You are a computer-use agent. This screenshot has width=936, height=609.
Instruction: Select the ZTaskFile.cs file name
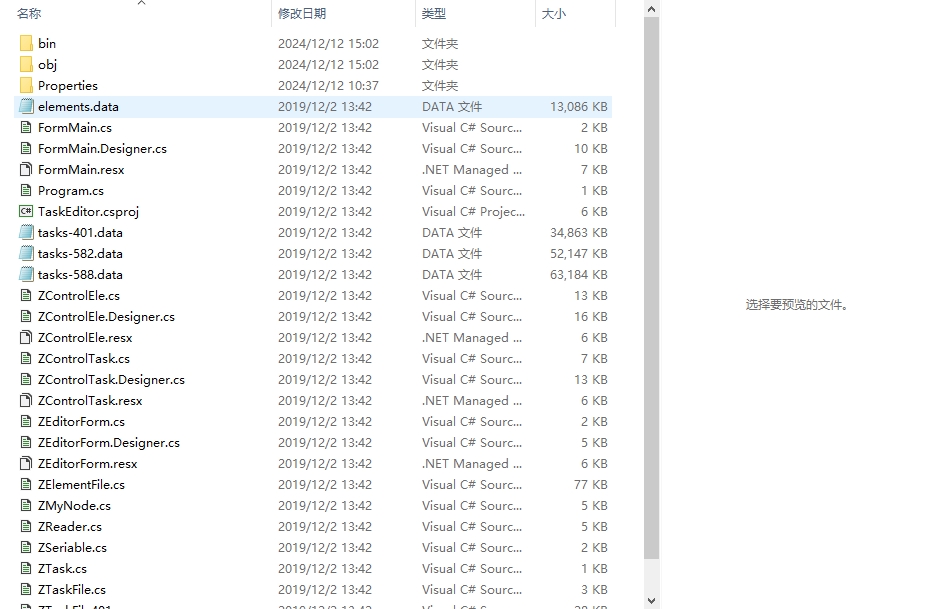72,589
